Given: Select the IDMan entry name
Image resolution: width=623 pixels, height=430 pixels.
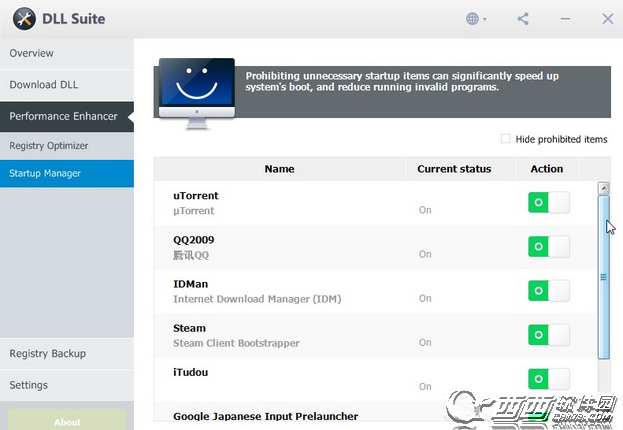Looking at the screenshot, I should click(190, 284).
